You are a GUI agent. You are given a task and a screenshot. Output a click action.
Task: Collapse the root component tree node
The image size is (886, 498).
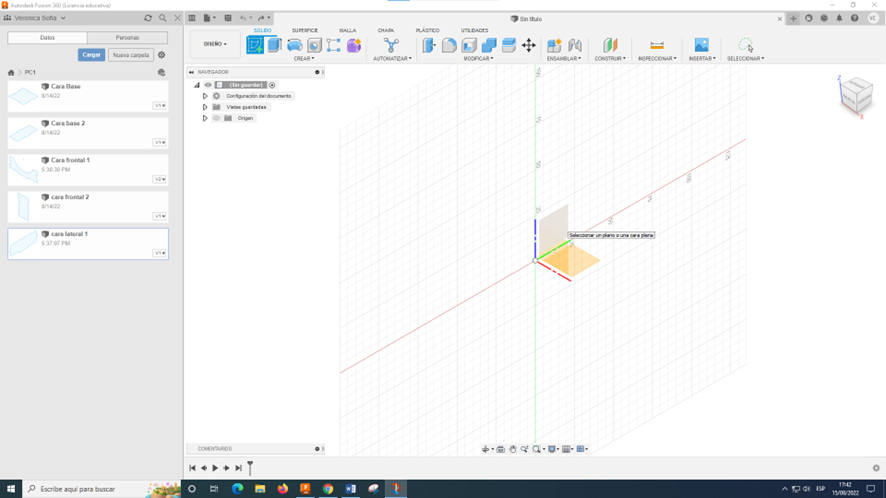pos(197,85)
